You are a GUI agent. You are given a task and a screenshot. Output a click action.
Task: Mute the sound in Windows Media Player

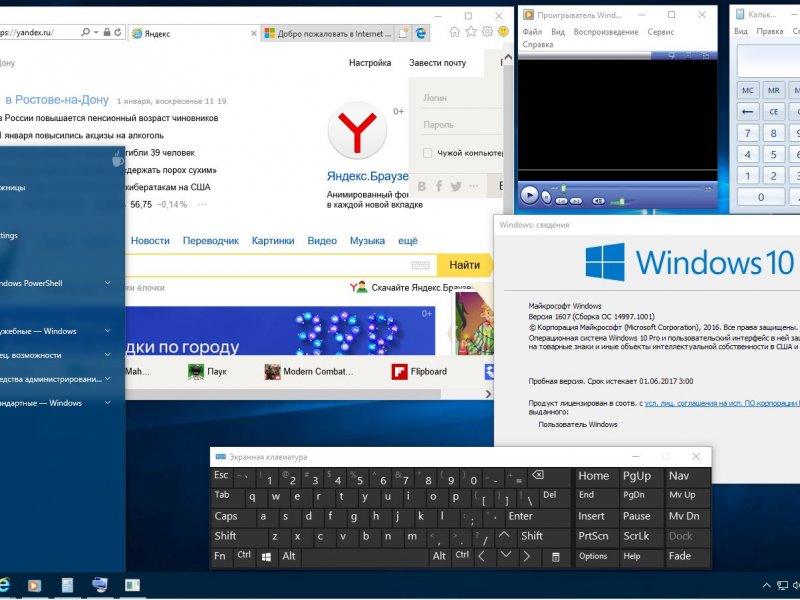click(x=598, y=201)
